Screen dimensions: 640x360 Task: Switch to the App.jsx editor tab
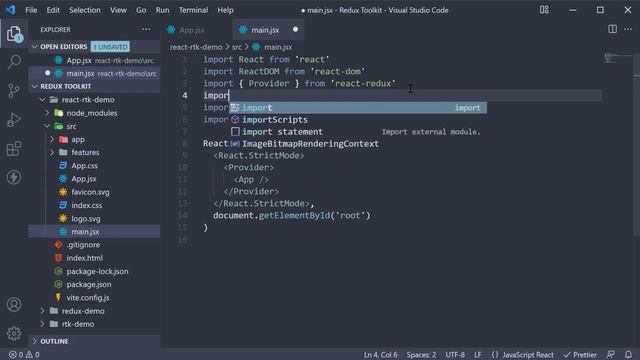[197, 30]
